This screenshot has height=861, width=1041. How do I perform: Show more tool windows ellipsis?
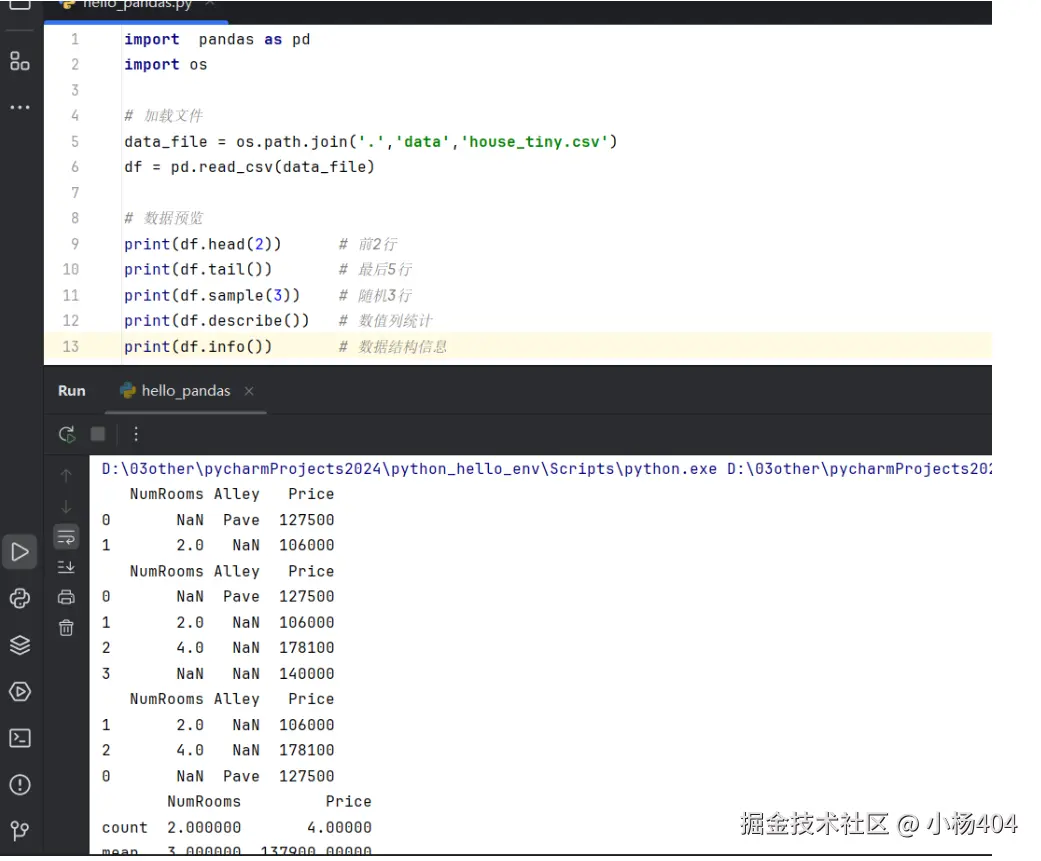(x=19, y=107)
